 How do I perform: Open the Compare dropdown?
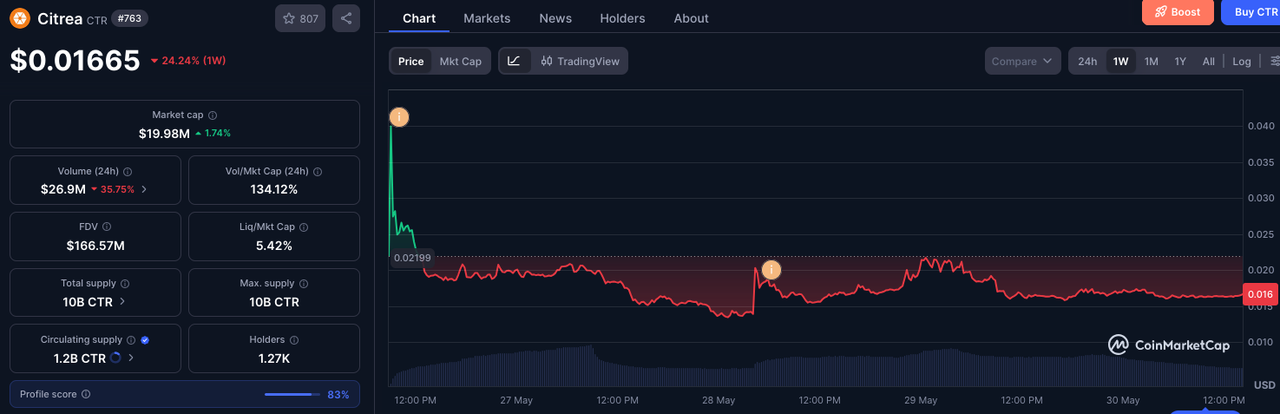click(1022, 61)
